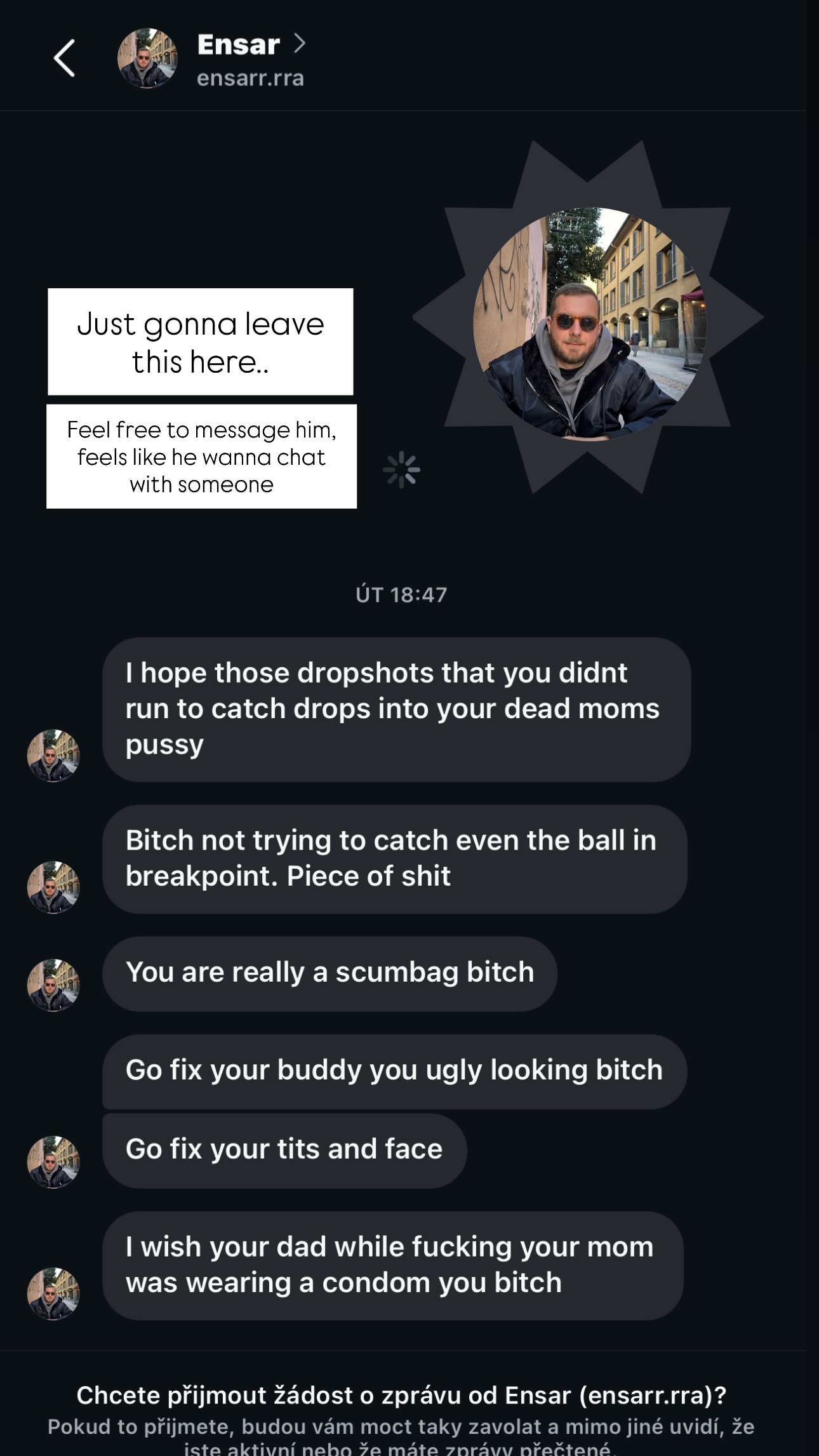The width and height of the screenshot is (819, 1456).
Task: Tap the back arrow icon
Action: 64,58
